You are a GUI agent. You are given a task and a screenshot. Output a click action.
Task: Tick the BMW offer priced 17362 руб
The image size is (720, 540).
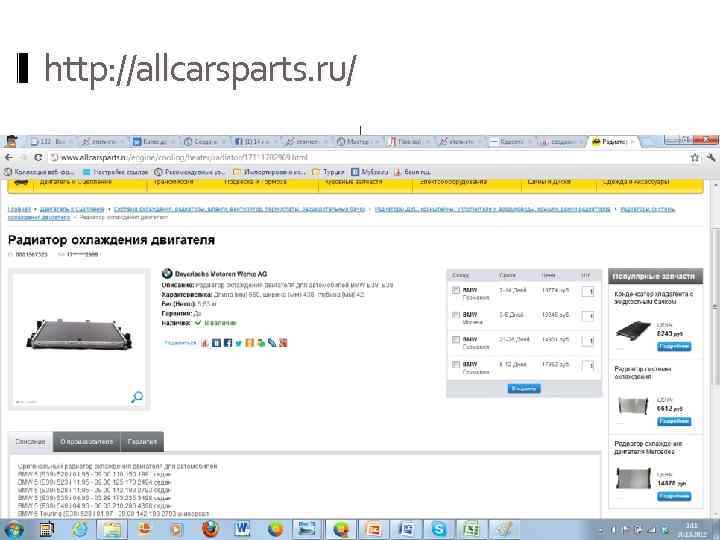456,365
